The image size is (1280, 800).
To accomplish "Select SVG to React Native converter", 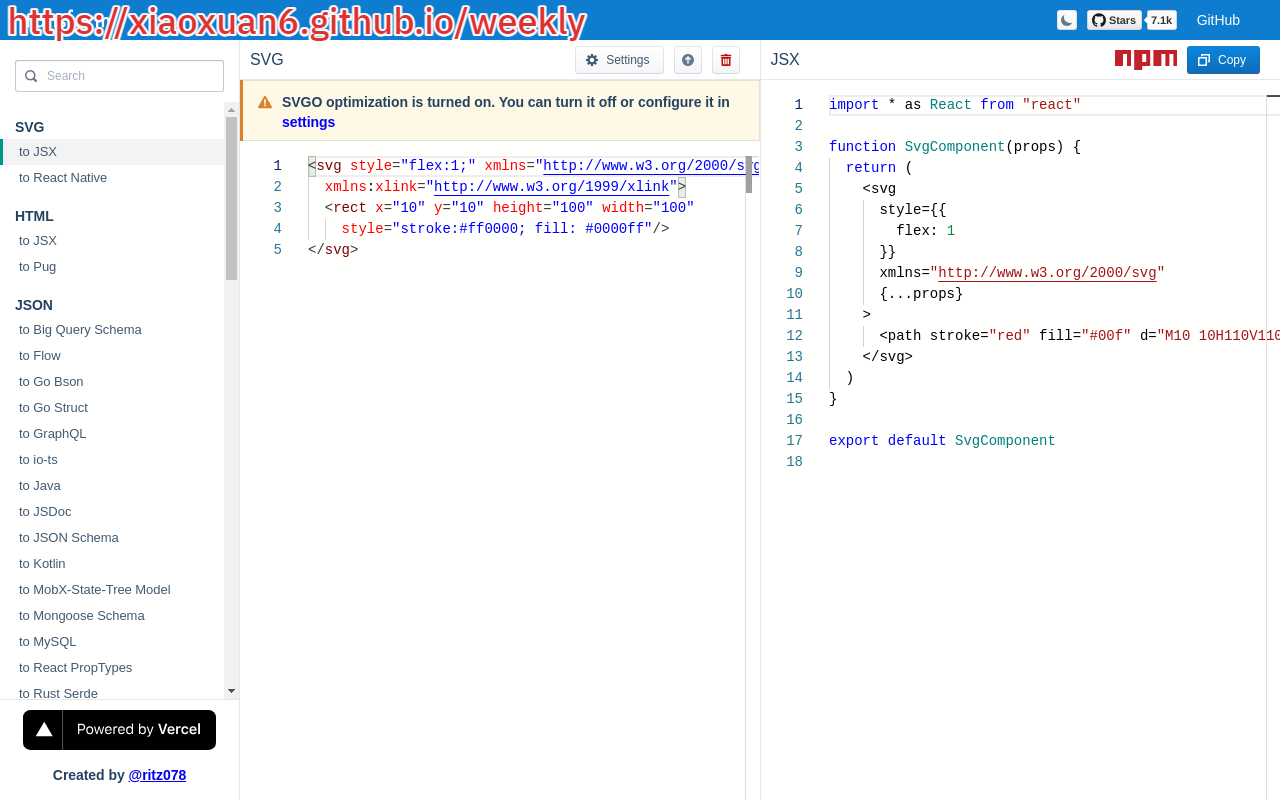I will (63, 178).
